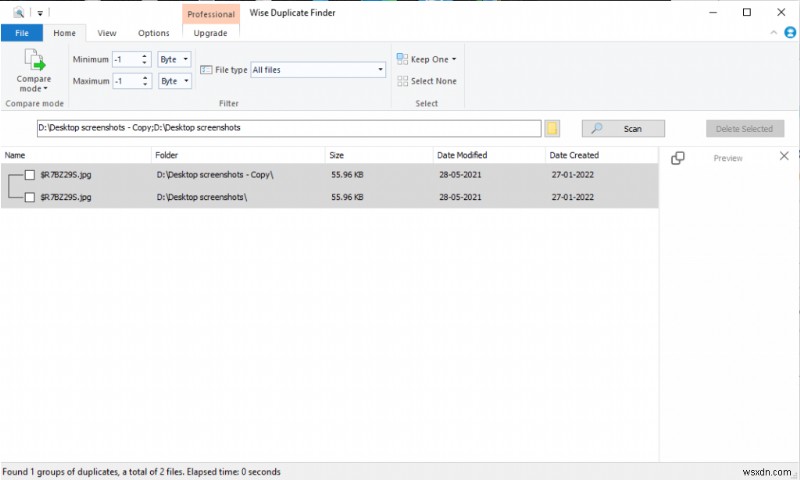Click the scan folder path field
800x480 pixels.
[x=289, y=128]
